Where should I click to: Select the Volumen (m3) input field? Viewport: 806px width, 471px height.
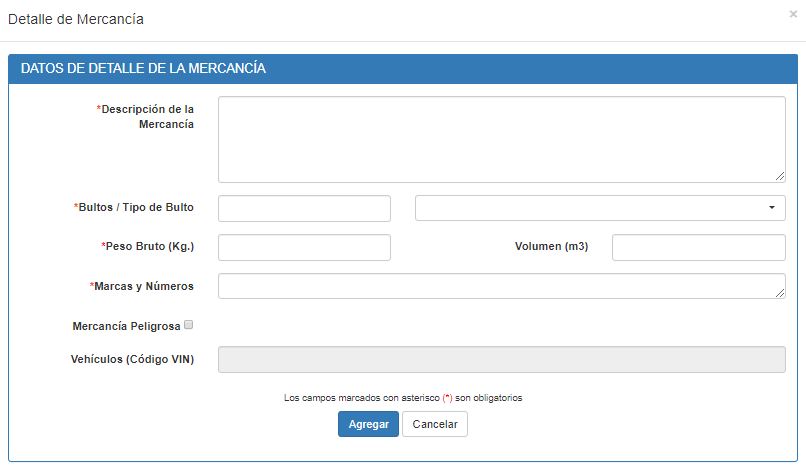coord(698,247)
